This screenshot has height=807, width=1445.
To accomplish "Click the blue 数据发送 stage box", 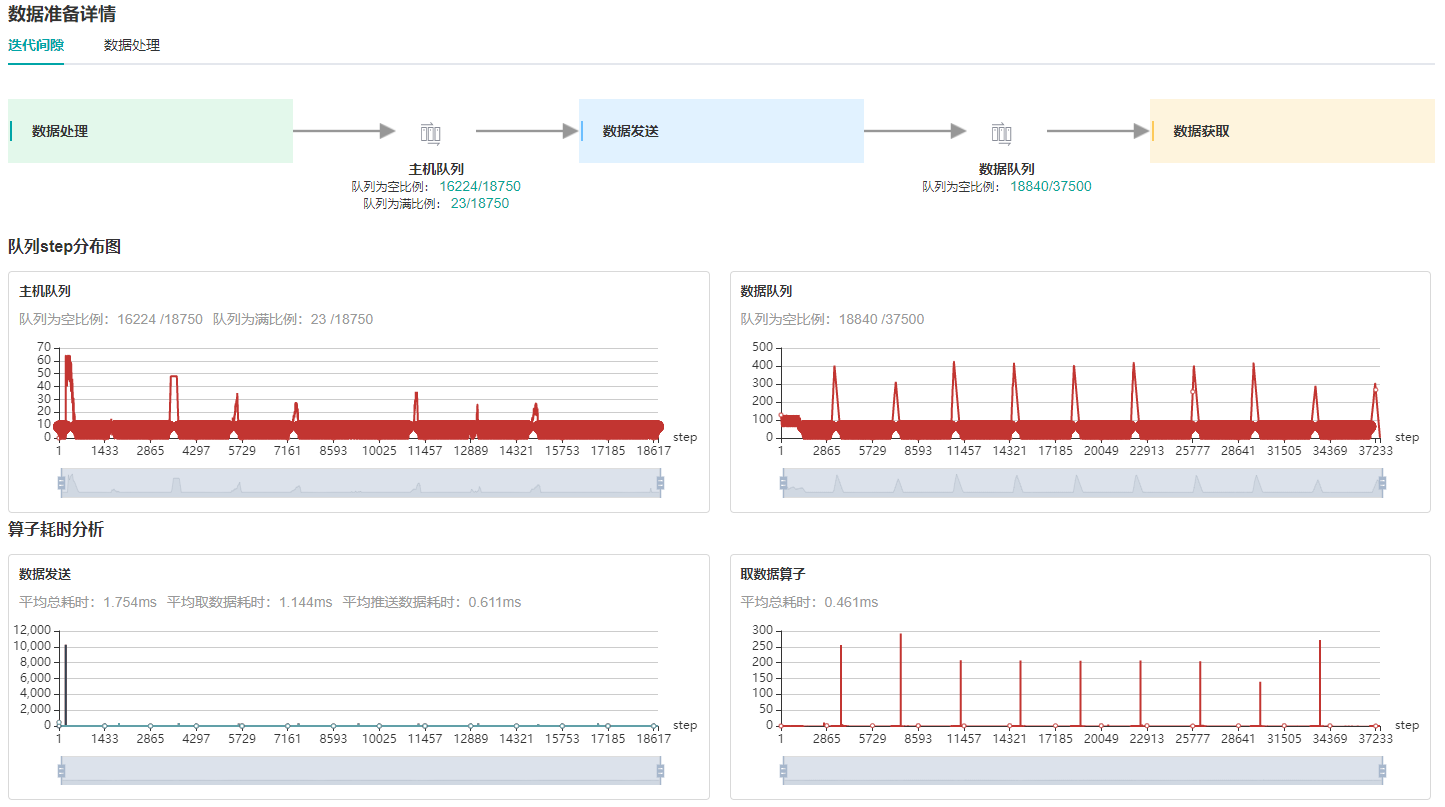I will pos(721,131).
